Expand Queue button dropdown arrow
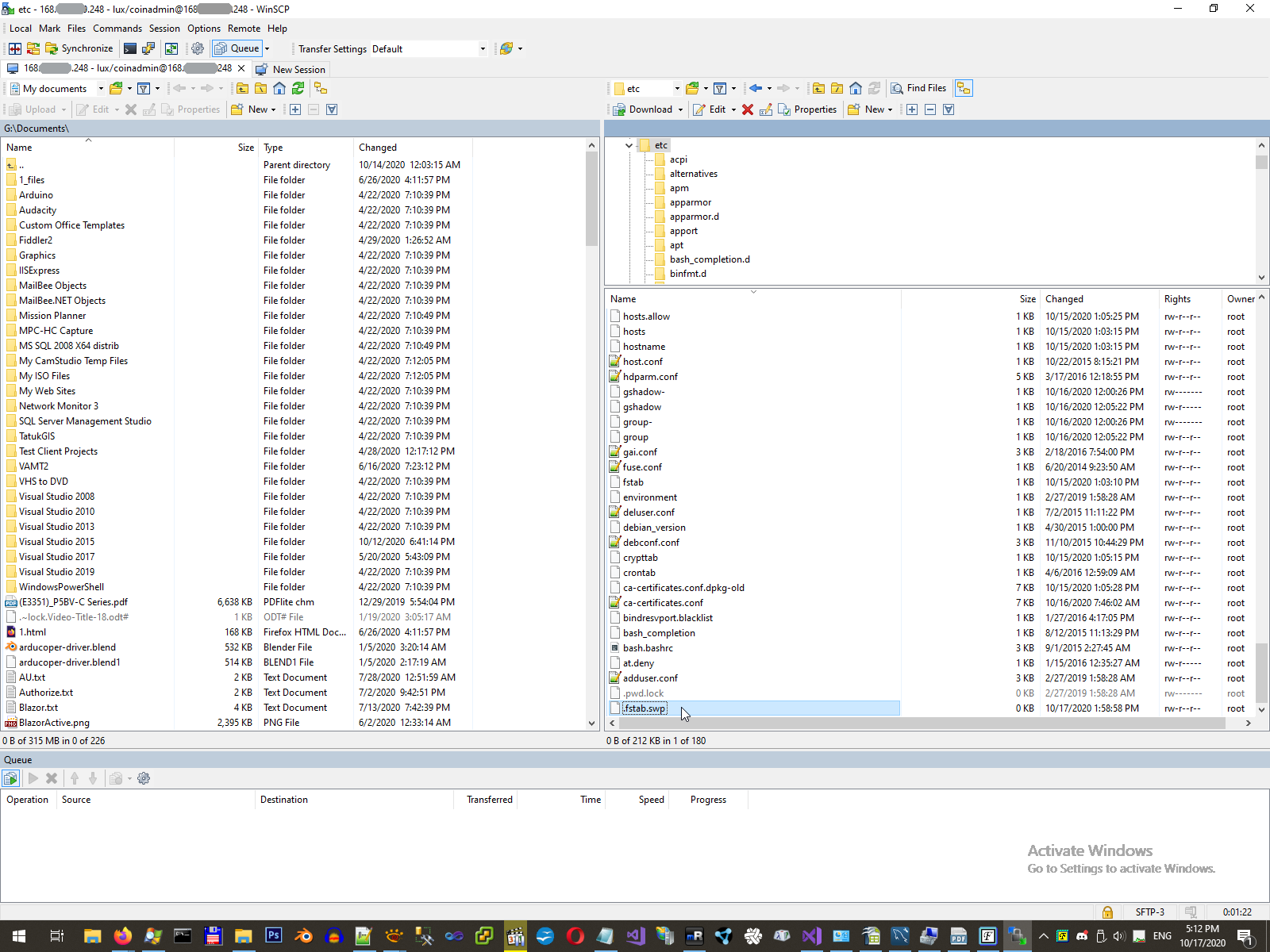The height and width of the screenshot is (952, 1270). (267, 48)
